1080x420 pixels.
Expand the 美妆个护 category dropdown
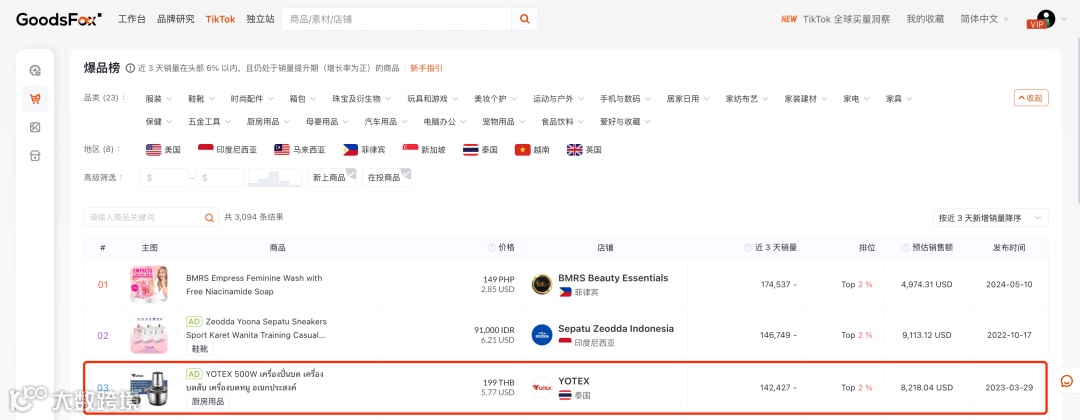click(x=496, y=99)
